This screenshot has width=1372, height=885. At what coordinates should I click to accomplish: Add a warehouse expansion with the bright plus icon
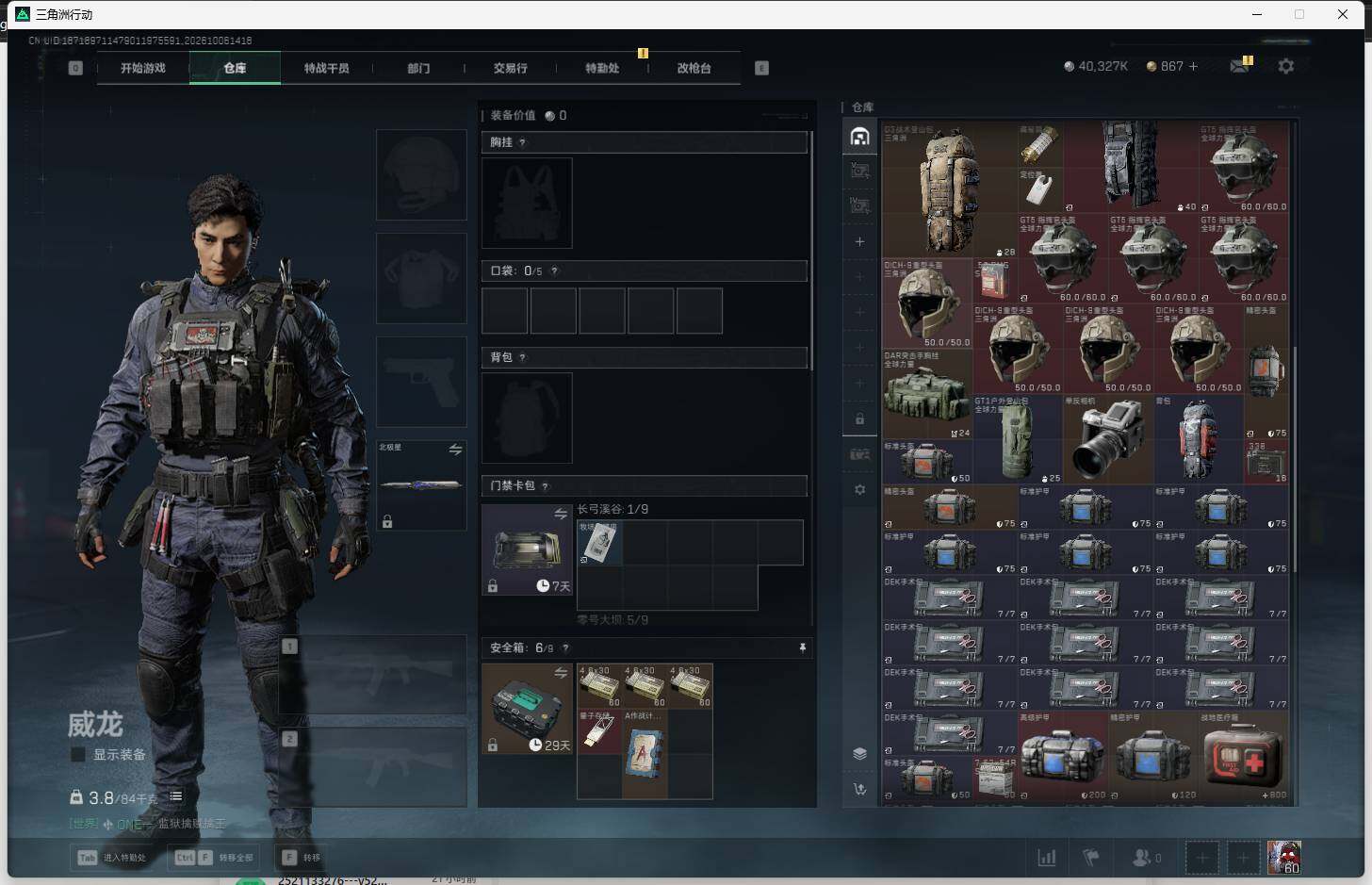click(859, 241)
